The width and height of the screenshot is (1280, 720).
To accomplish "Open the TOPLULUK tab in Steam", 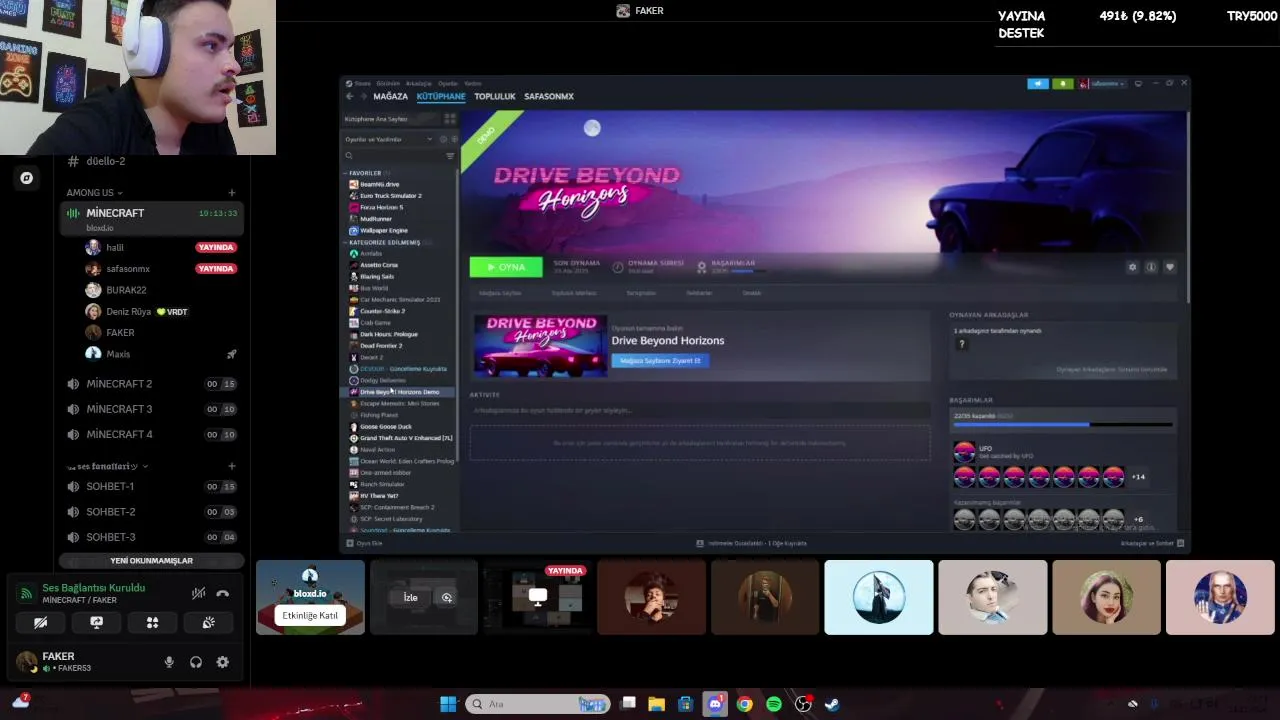I will pos(495,97).
